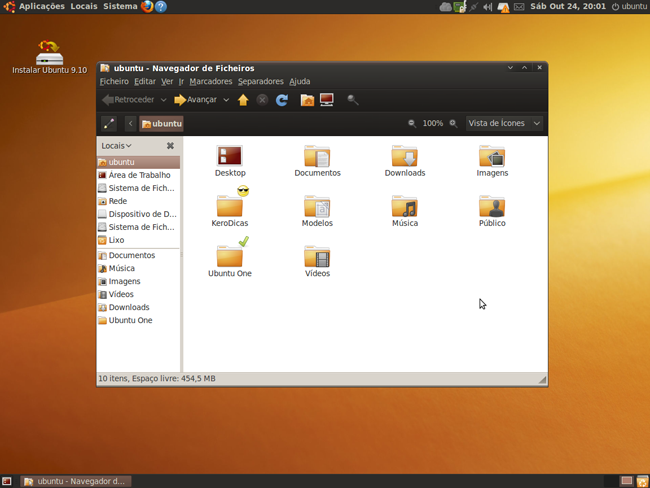Viewport: 650px width, 488px height.
Task: Click the taskbar ubuntu Navegador window button
Action: (x=76, y=481)
